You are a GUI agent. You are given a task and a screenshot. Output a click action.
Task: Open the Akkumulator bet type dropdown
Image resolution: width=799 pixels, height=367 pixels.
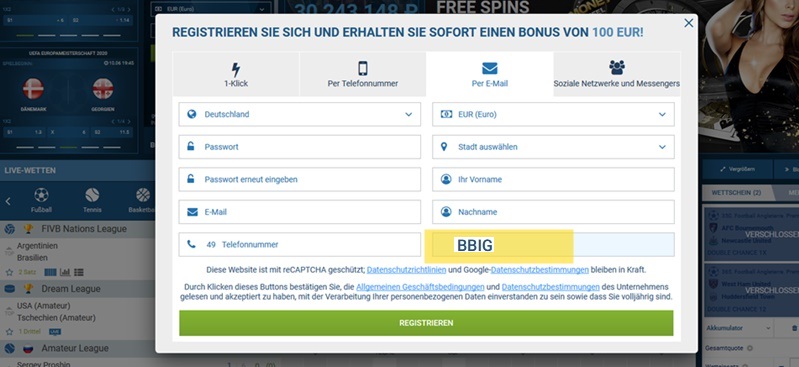coord(739,328)
